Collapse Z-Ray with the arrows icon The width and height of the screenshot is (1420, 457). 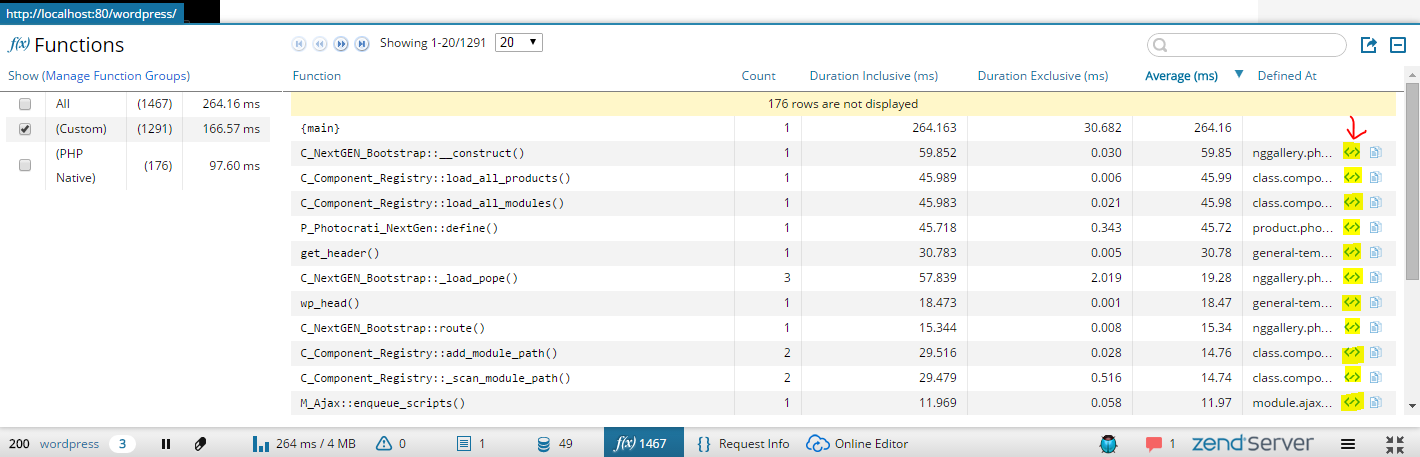1395,443
